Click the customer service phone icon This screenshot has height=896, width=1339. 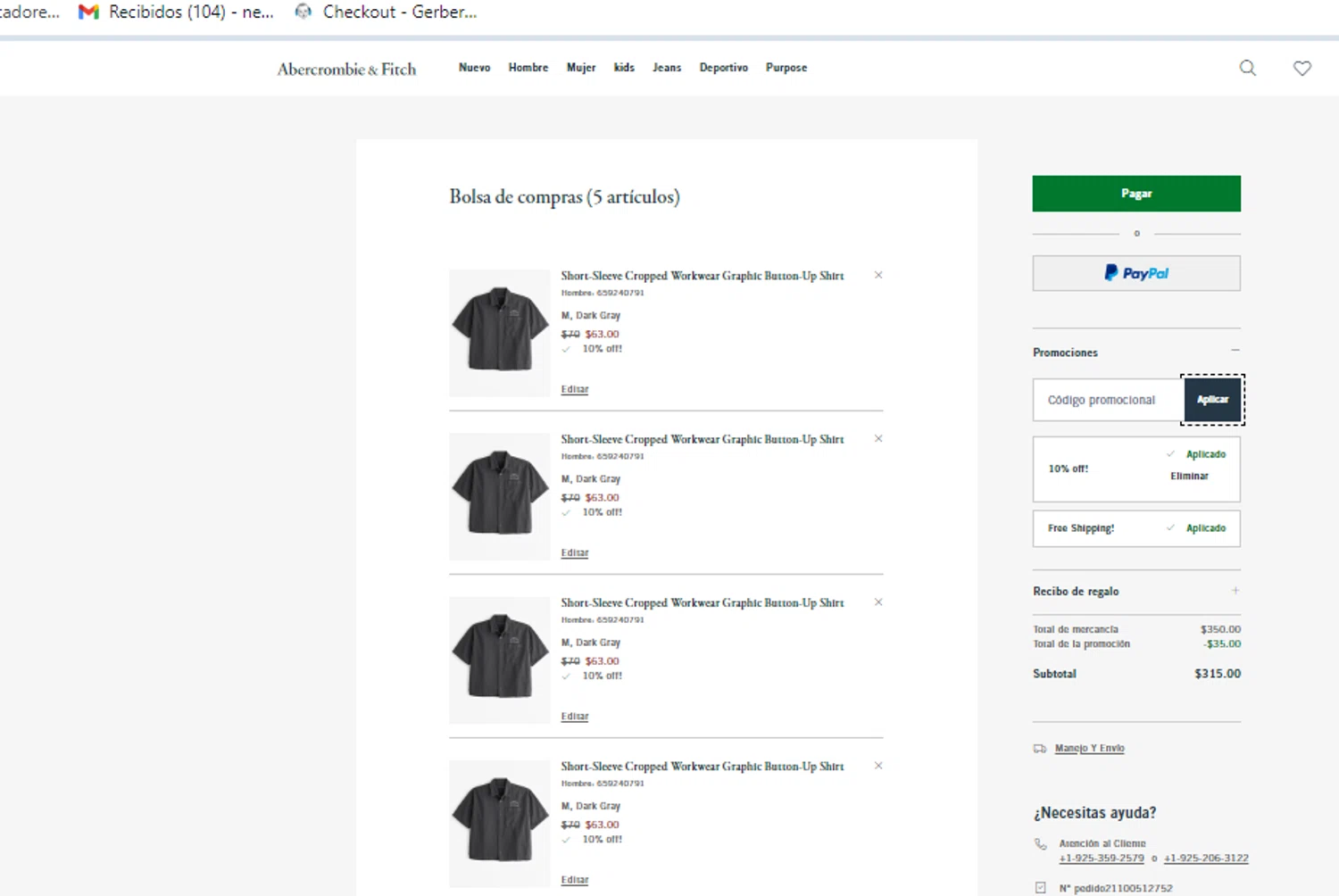[1040, 844]
